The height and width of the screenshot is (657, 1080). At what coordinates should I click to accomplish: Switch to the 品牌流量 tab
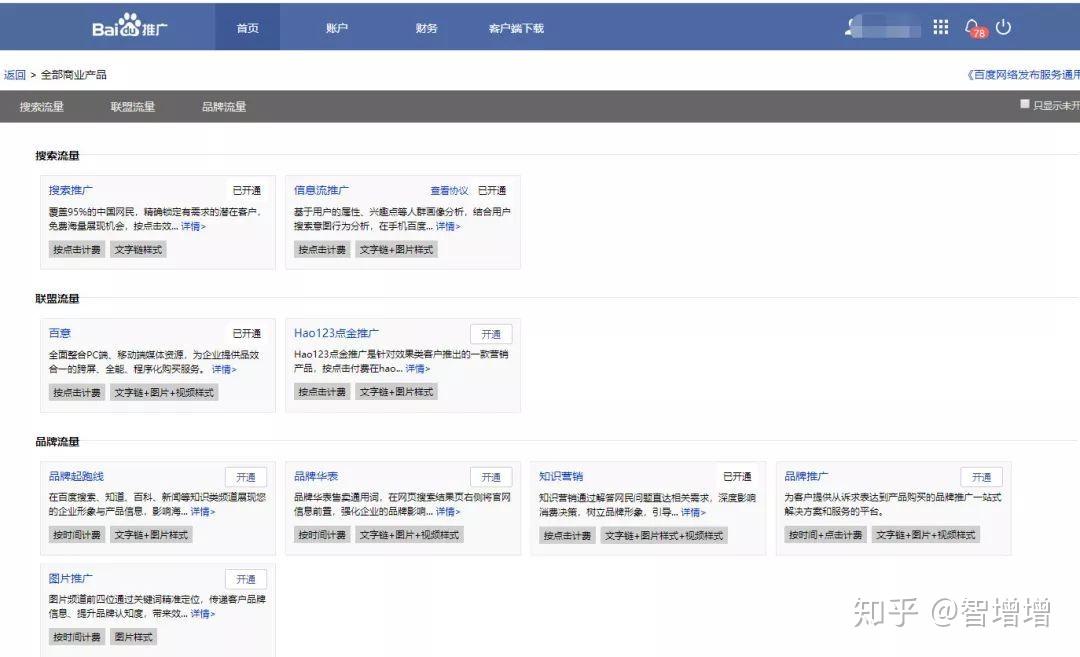pyautogui.click(x=224, y=107)
